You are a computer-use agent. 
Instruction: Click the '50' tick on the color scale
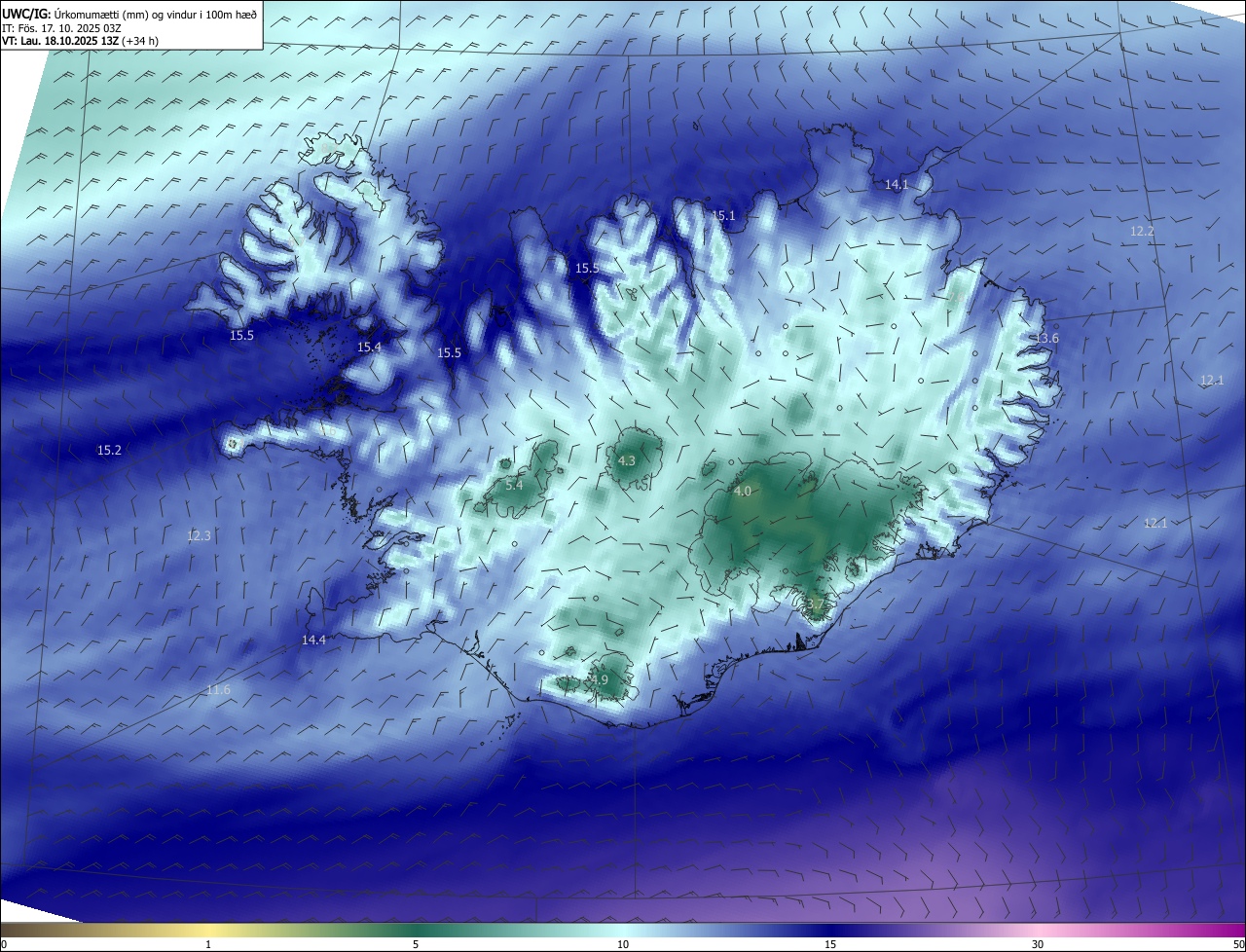(1238, 944)
